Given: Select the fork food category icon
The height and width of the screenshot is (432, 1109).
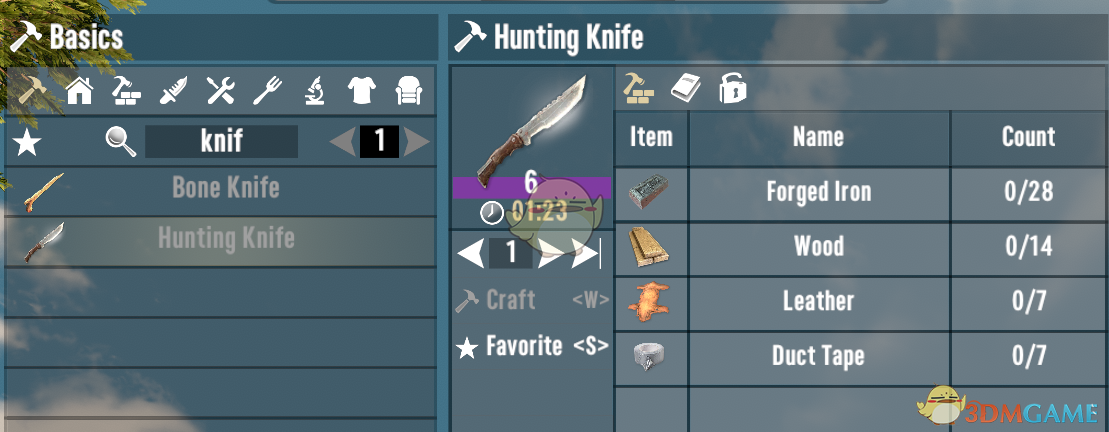Looking at the screenshot, I should [267, 91].
